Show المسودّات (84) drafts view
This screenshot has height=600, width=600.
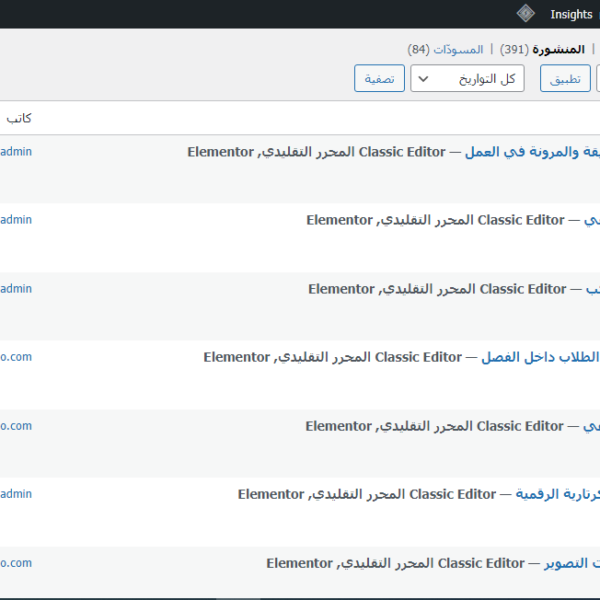(x=445, y=50)
